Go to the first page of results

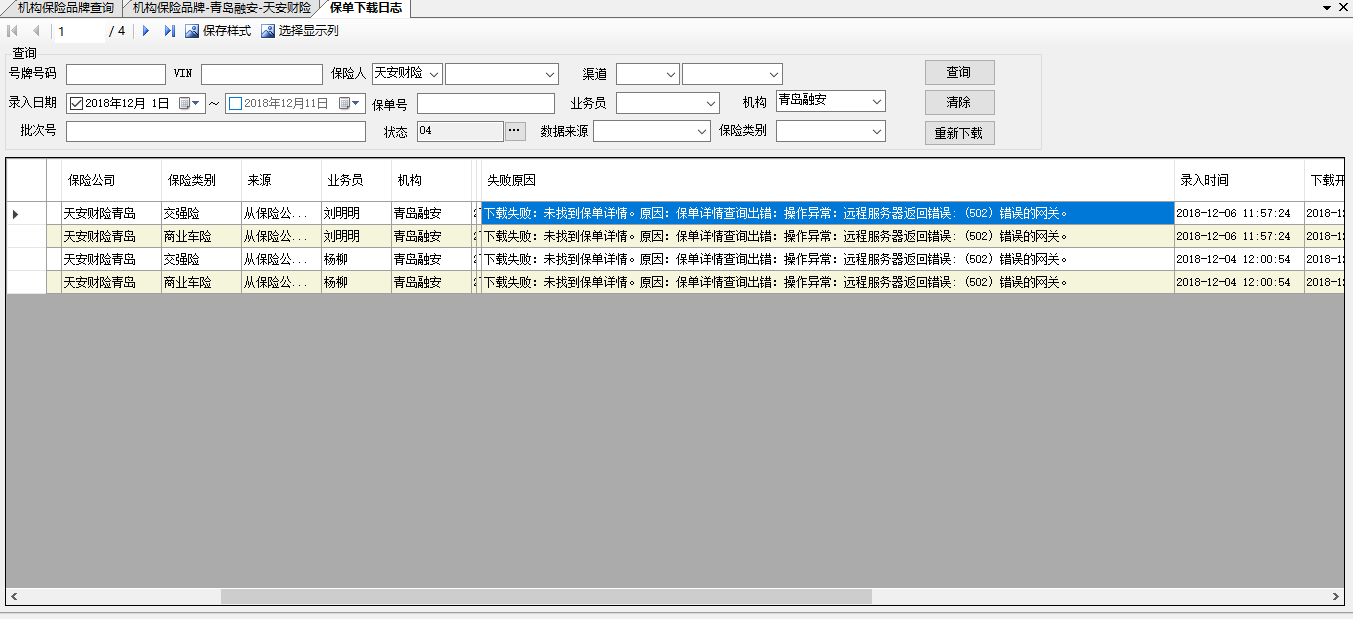click(13, 31)
